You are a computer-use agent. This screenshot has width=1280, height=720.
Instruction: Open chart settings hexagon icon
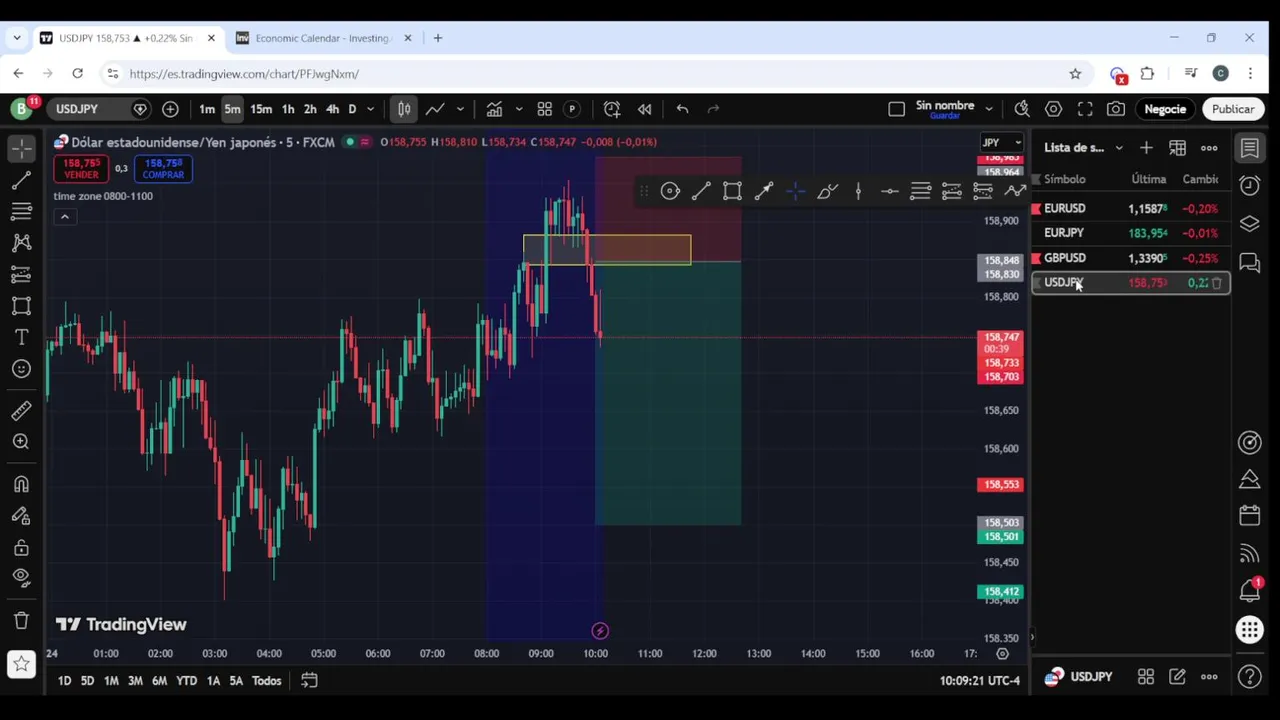[1053, 109]
